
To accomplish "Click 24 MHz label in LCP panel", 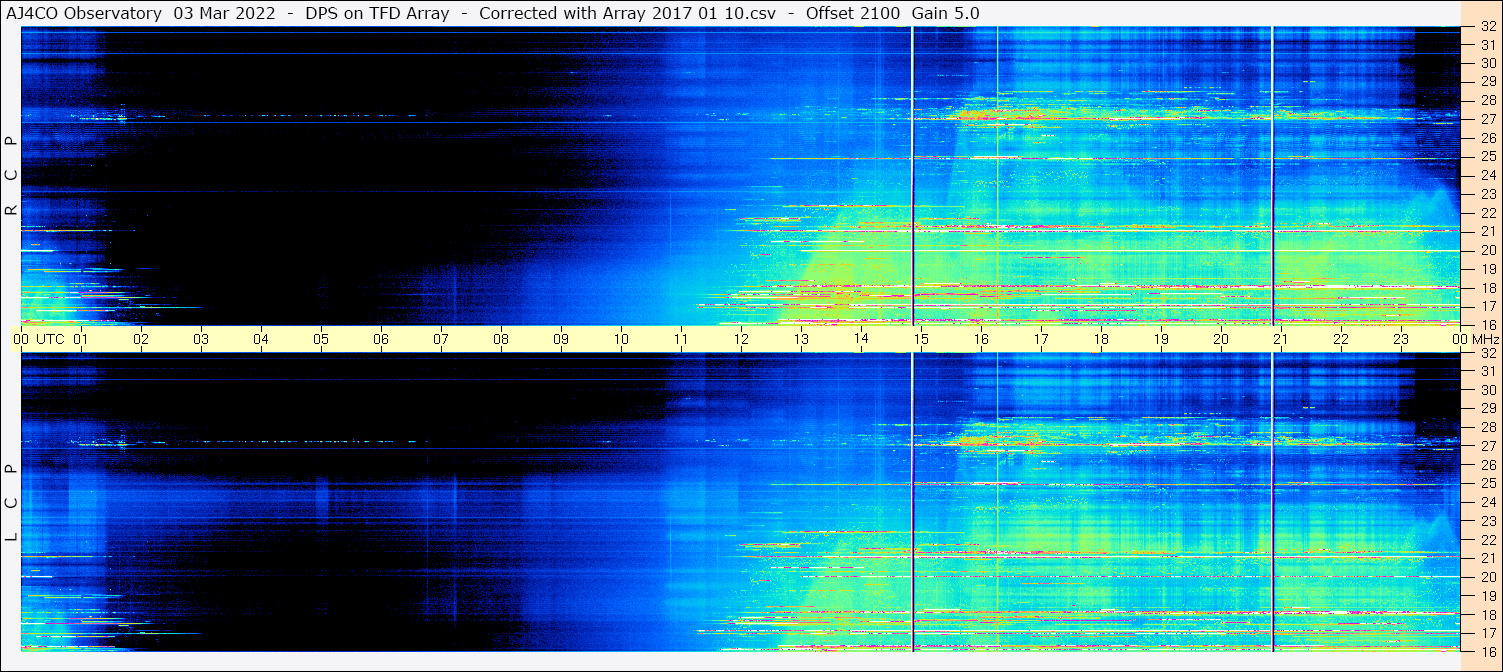I will [1487, 502].
